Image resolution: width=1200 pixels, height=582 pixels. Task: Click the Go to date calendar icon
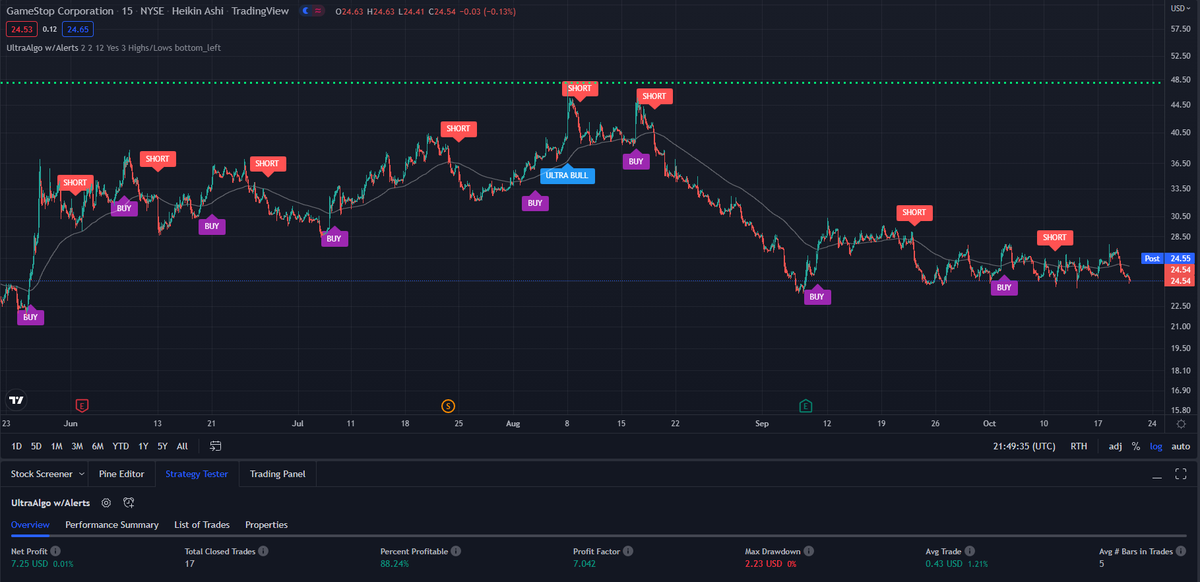pyautogui.click(x=215, y=446)
